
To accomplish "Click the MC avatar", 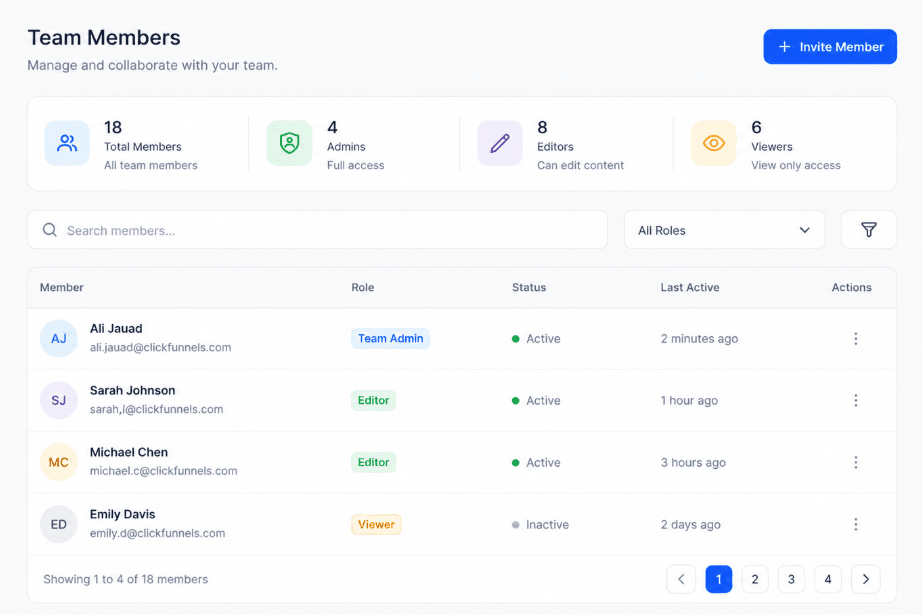I will (59, 462).
